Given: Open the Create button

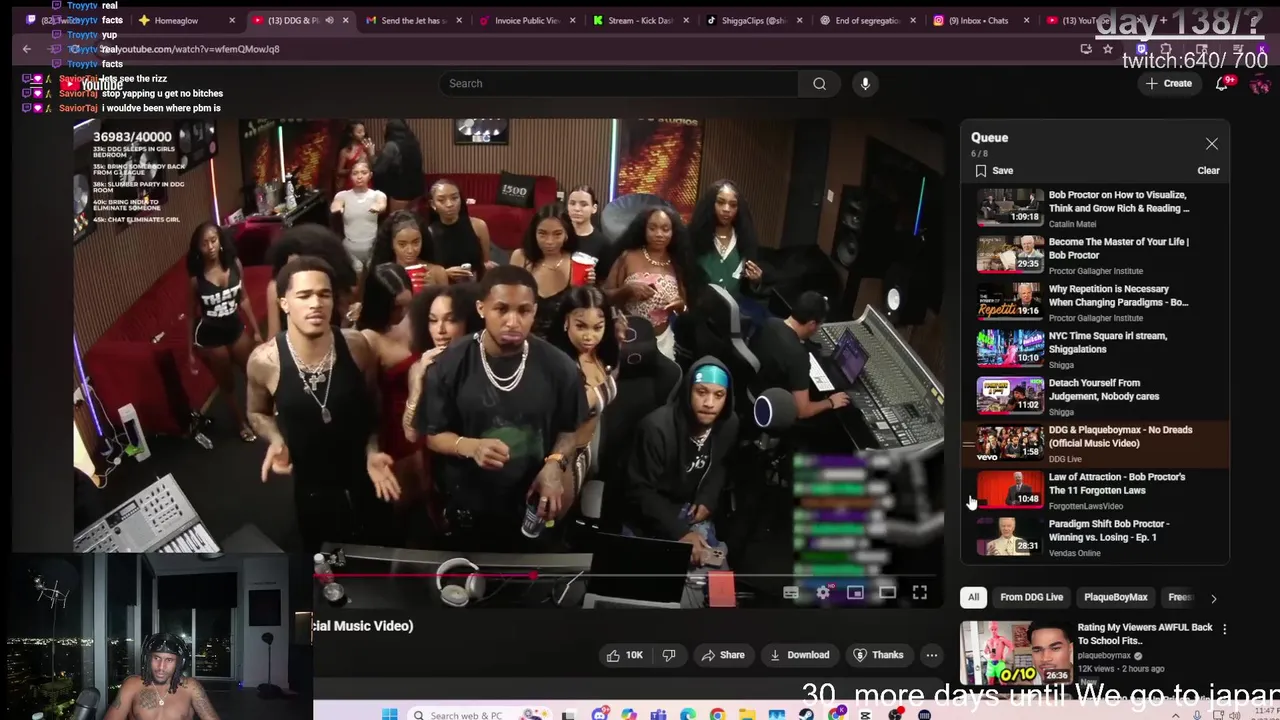Looking at the screenshot, I should pos(1168,84).
